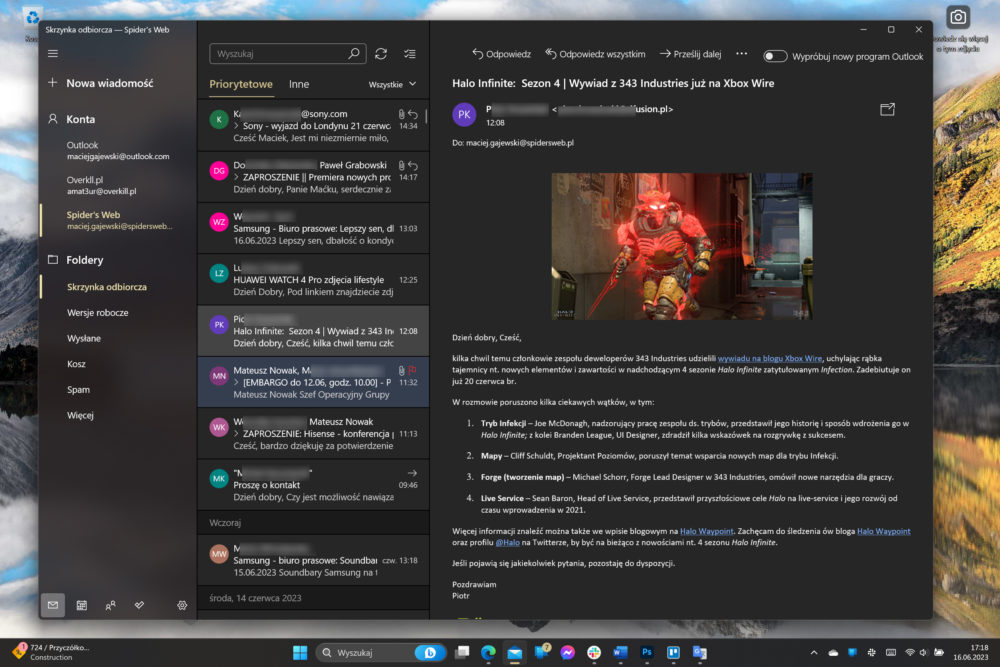Open the Halo Infinite: Sezon 4 email in list

(313, 331)
